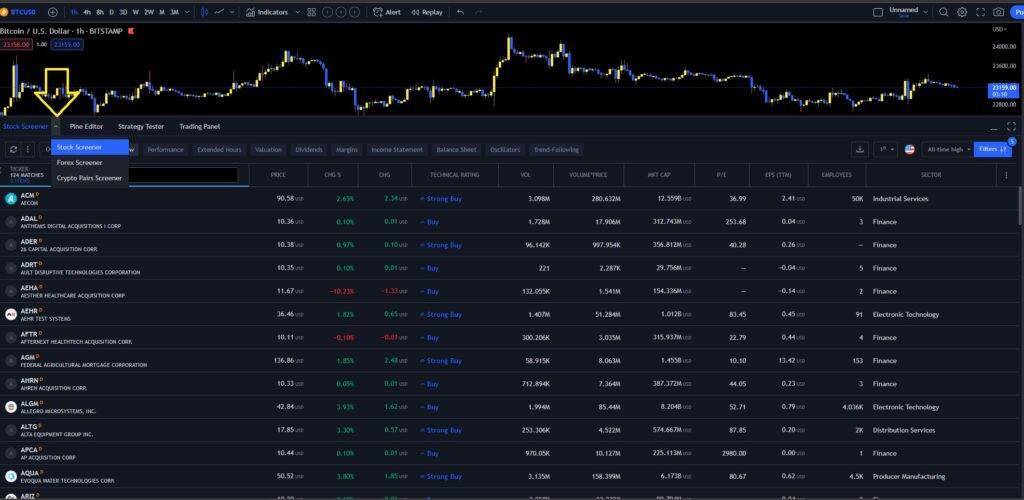Select the 3M timeframe

(x=174, y=12)
